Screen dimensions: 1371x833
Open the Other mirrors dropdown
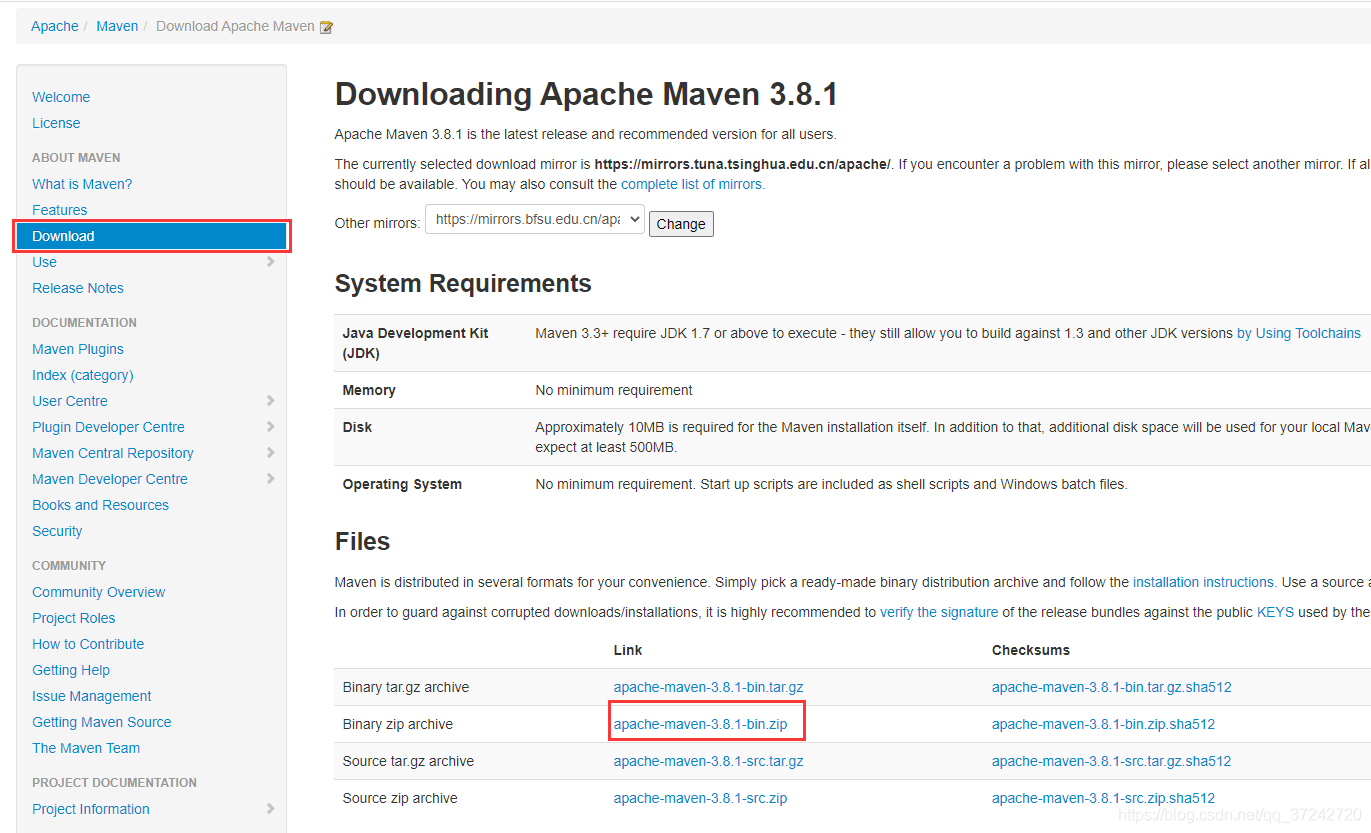535,220
